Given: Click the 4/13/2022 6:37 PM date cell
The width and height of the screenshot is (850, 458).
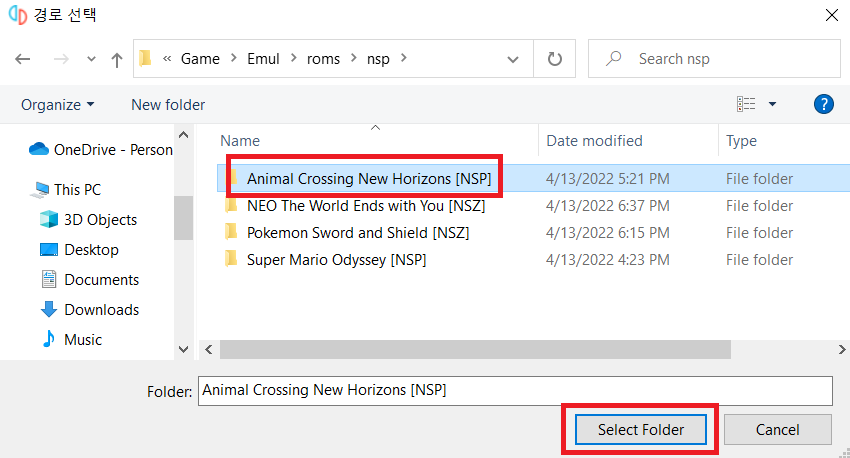Looking at the screenshot, I should [x=607, y=205].
